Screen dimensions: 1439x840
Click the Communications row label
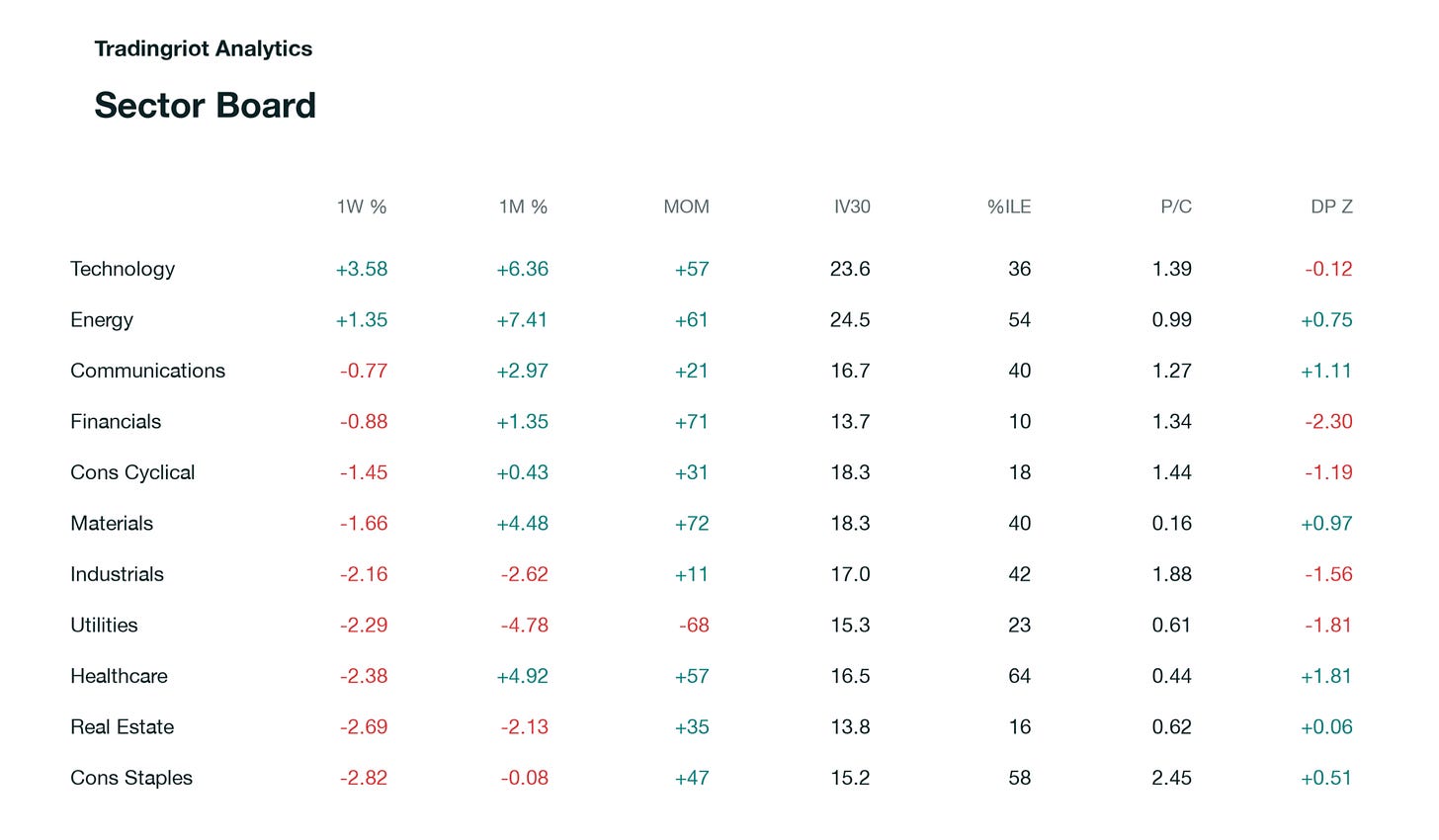tap(148, 371)
